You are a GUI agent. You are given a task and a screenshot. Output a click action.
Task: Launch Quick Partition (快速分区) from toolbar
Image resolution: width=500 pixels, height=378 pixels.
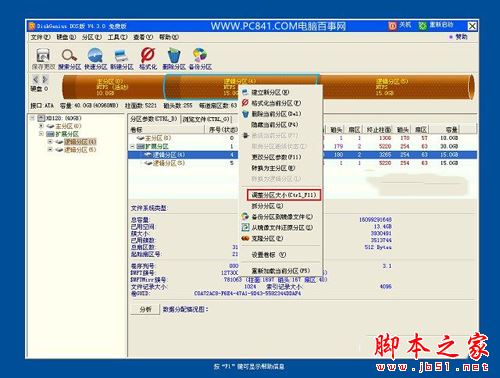coord(95,59)
